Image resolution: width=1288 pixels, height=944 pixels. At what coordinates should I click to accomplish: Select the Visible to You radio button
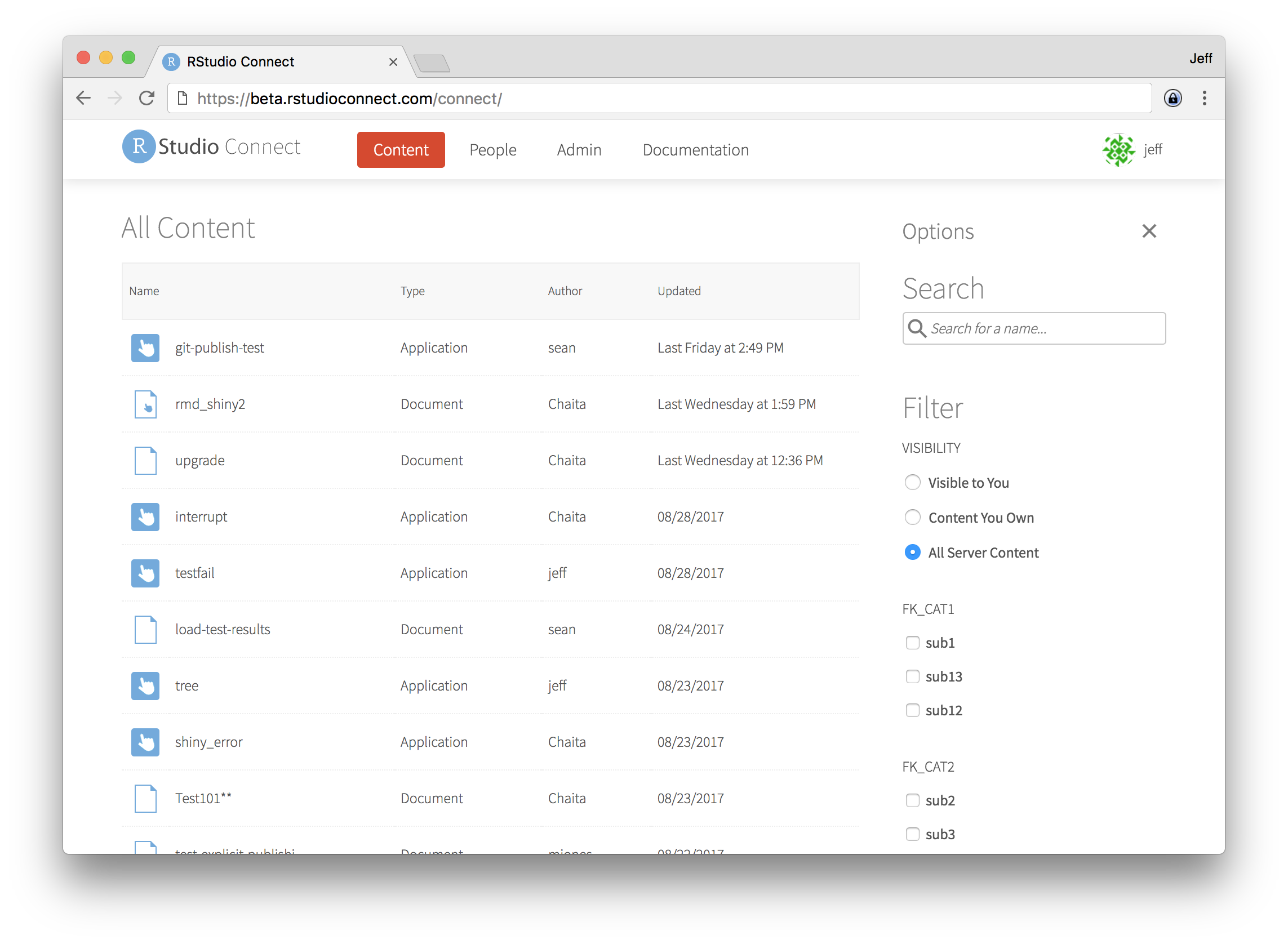pyautogui.click(x=912, y=482)
